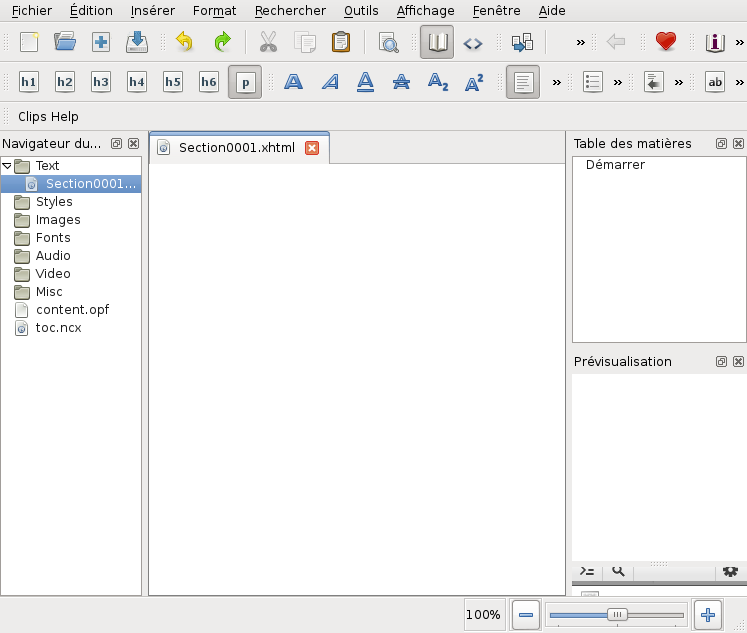Select content.opf in the book browser
Screen dimensions: 747x633
click(x=72, y=310)
